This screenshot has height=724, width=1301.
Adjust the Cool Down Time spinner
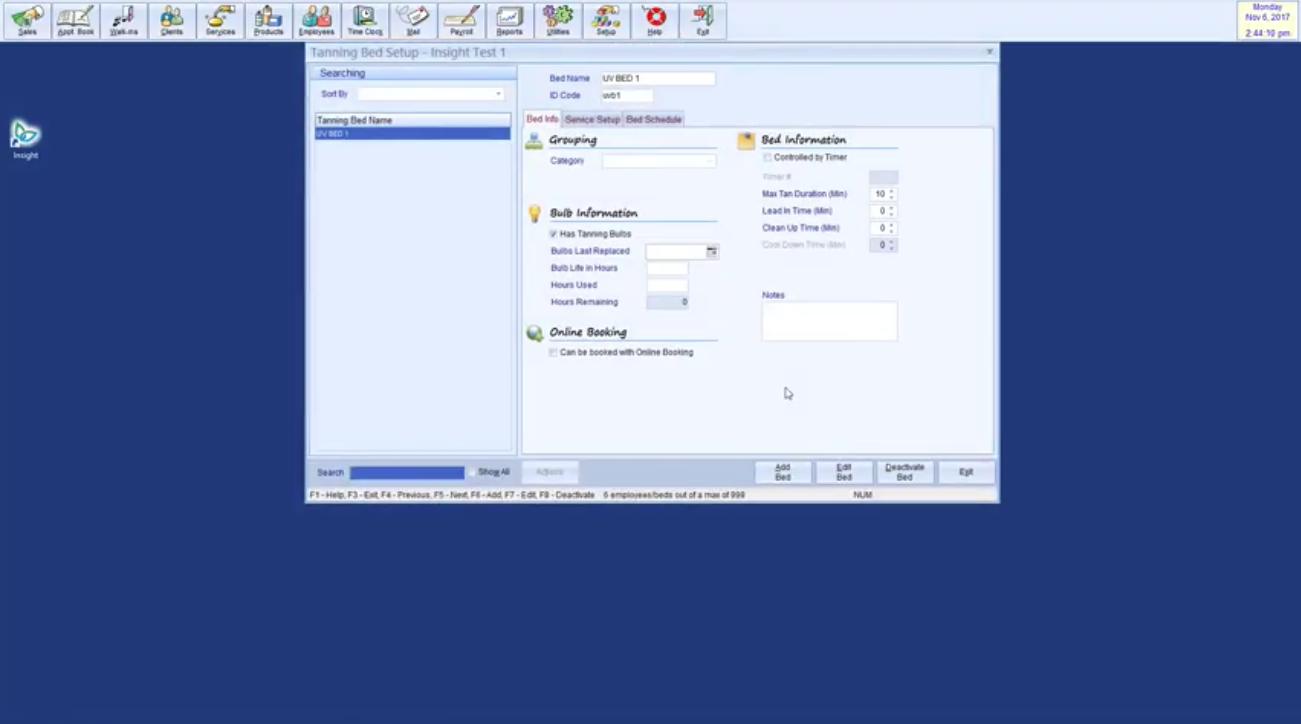pos(891,245)
